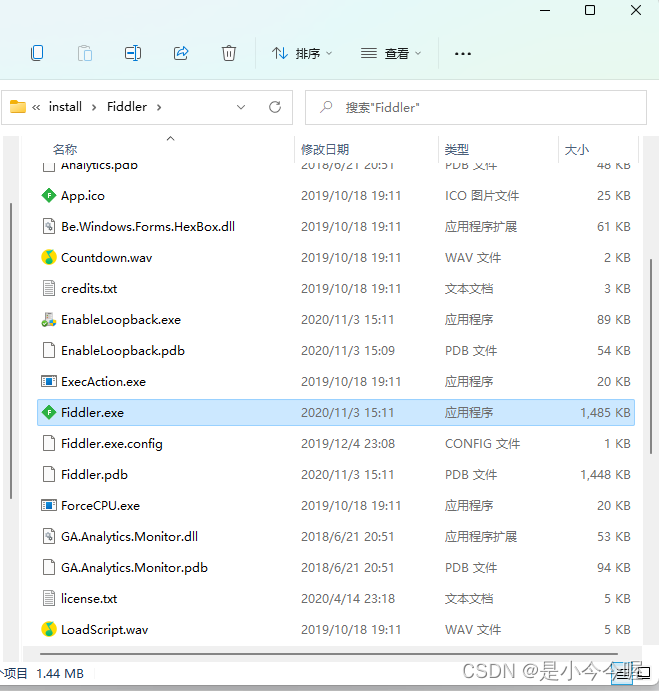Click the EnableLoopback.exe icon

(49, 319)
